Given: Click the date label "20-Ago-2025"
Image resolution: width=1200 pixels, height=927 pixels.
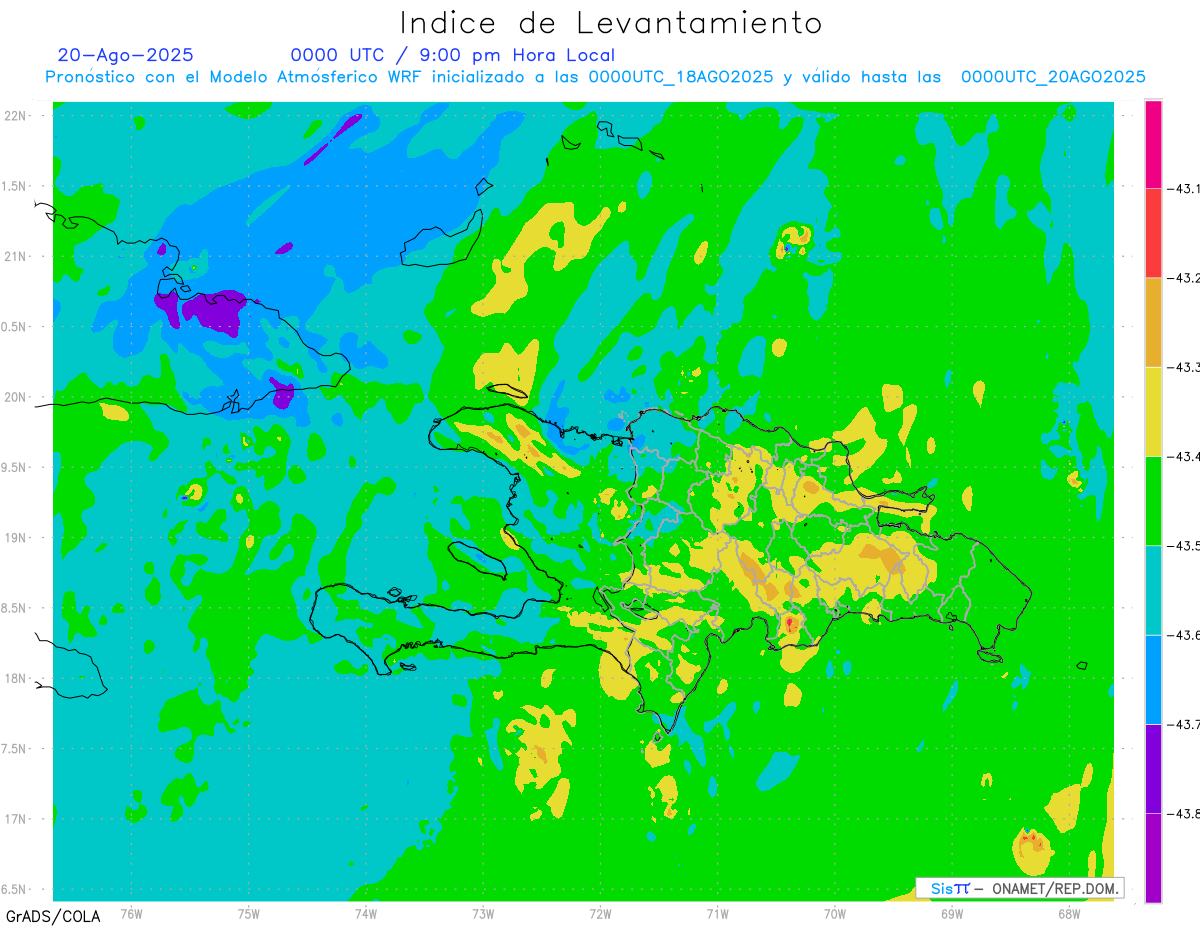Looking at the screenshot, I should 125,55.
